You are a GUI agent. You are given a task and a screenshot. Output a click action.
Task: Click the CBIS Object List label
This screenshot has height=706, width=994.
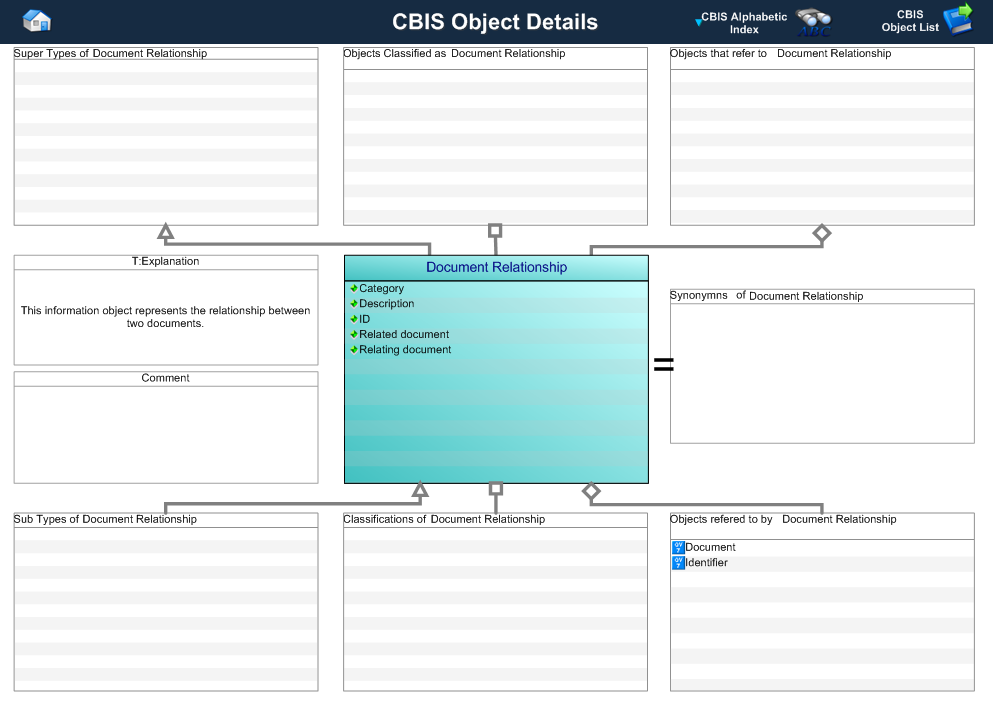pyautogui.click(x=910, y=21)
